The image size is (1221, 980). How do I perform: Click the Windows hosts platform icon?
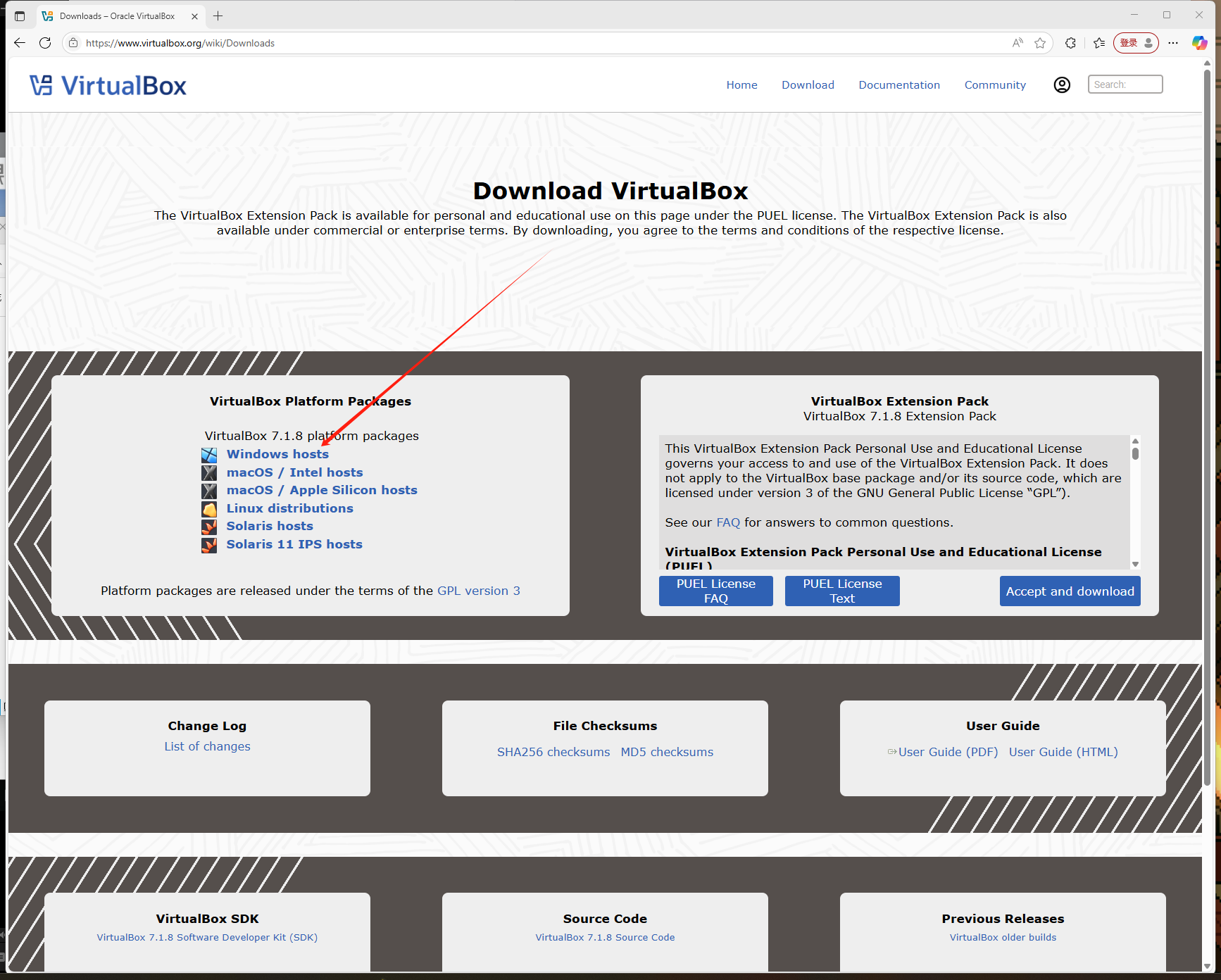point(209,455)
